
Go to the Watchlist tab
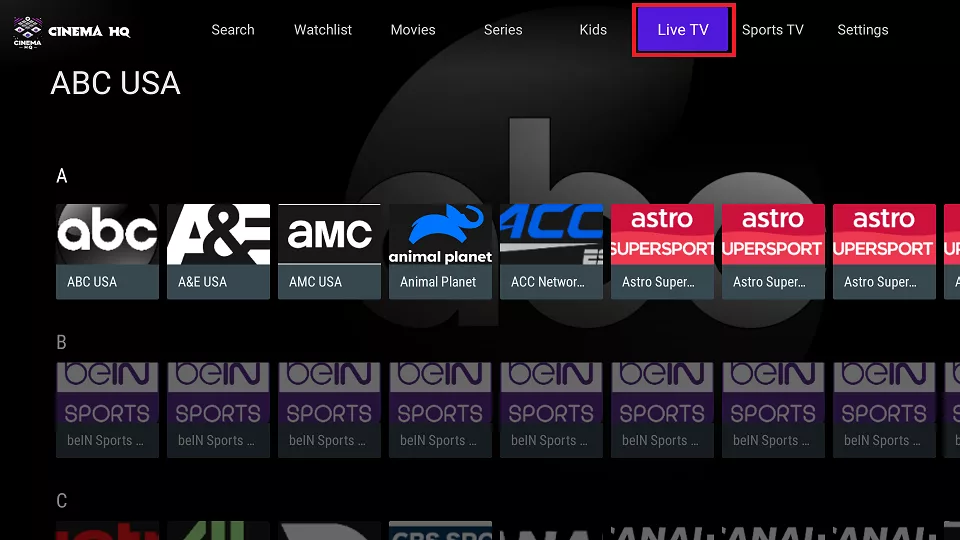(x=323, y=30)
